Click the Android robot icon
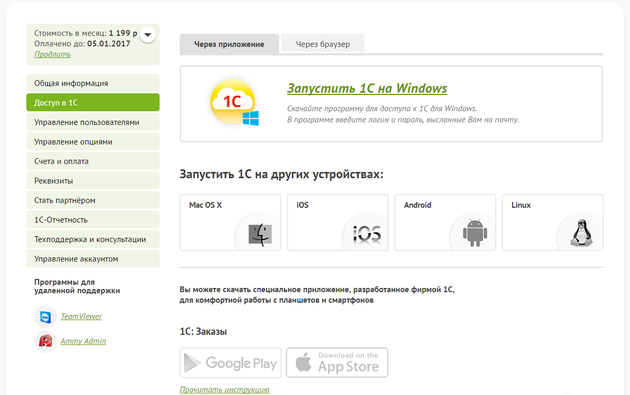Screen dimensions: 630x395 475,233
